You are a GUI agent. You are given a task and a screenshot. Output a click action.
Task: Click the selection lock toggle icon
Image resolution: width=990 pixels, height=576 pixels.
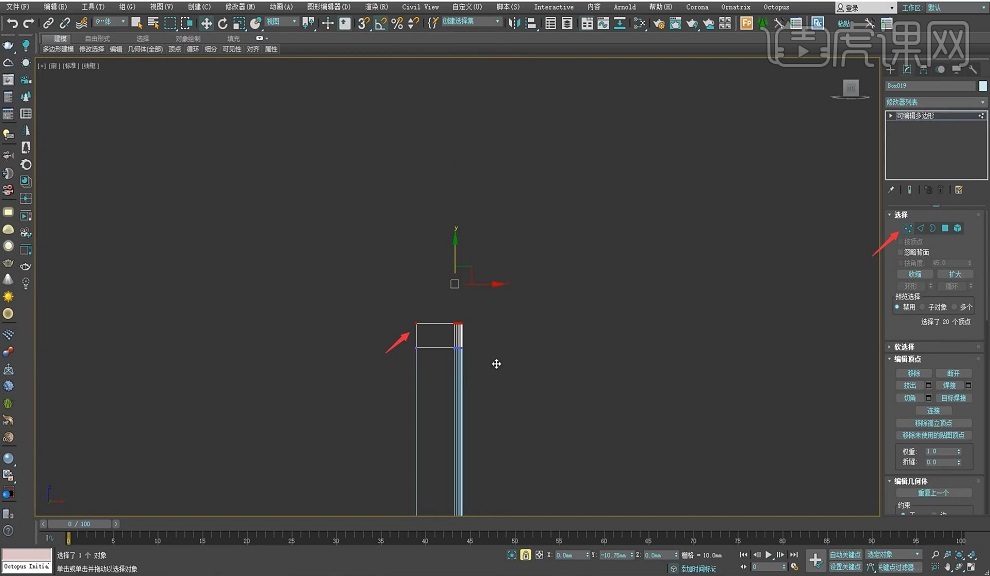point(525,554)
